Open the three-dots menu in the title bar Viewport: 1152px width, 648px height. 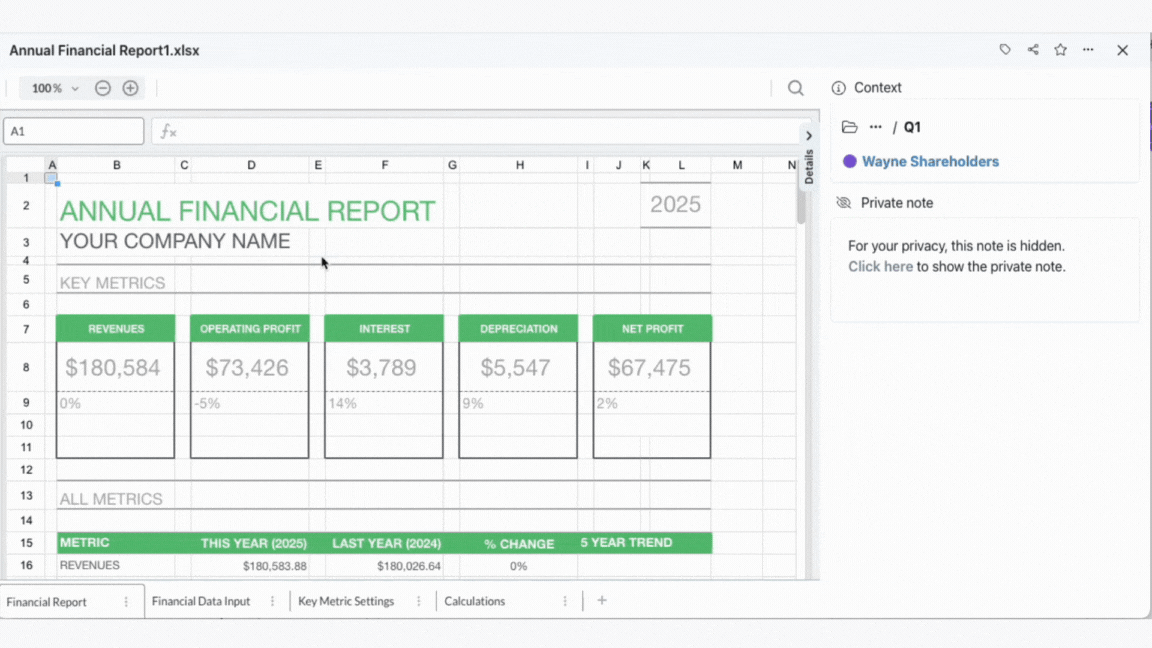1088,49
